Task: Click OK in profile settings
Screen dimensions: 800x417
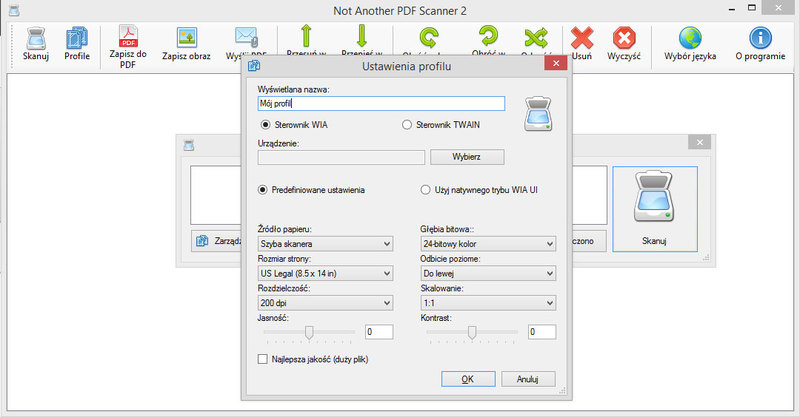Action: coord(468,379)
